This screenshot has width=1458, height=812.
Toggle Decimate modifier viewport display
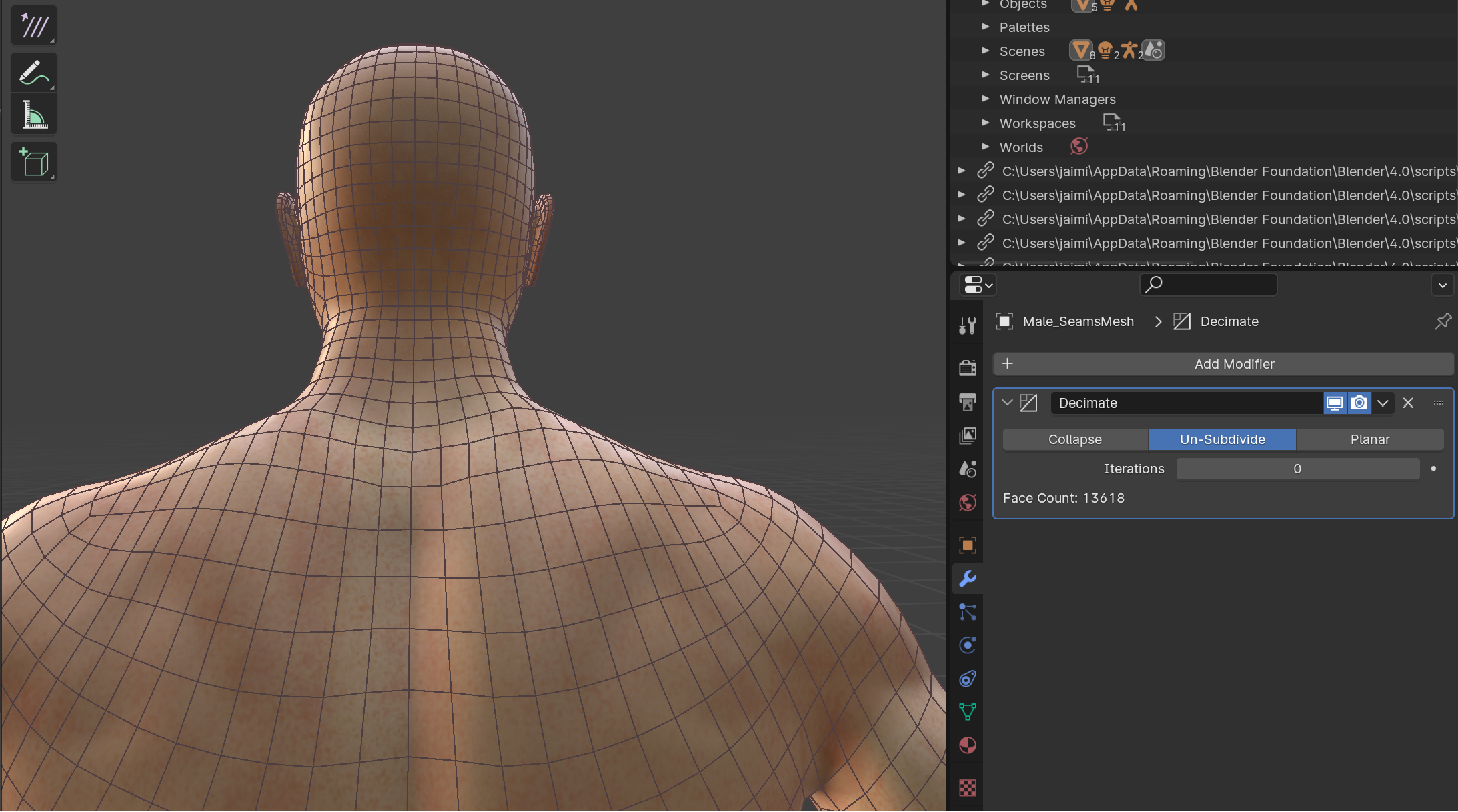[x=1334, y=403]
